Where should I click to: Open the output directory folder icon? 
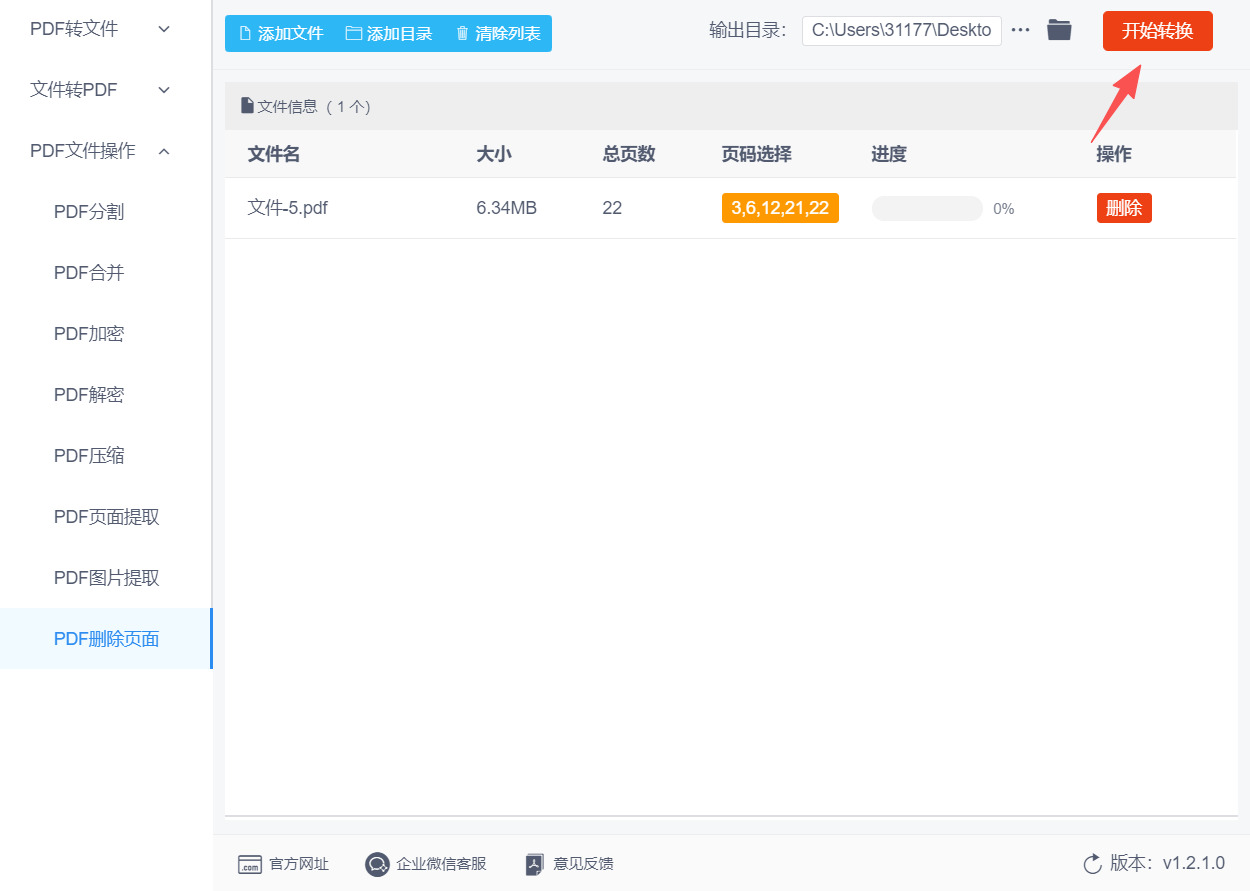tap(1059, 30)
